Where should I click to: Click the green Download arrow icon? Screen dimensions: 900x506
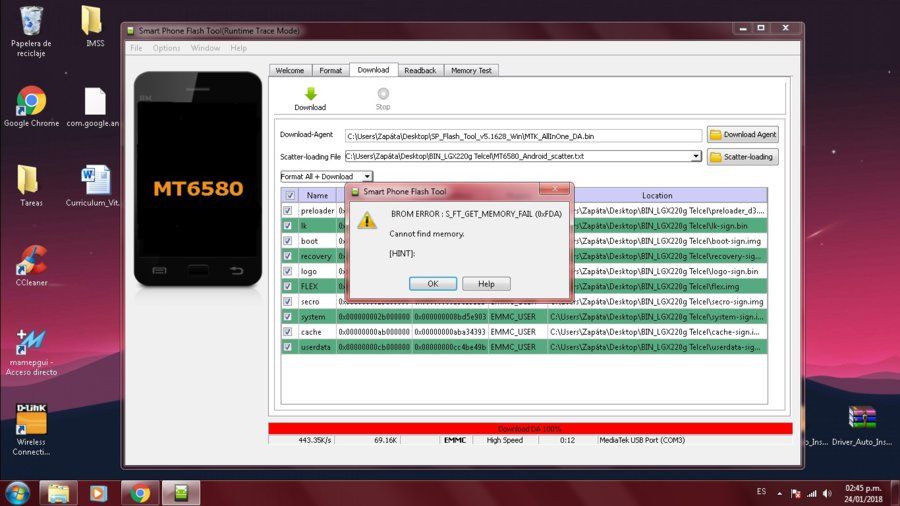point(311,94)
